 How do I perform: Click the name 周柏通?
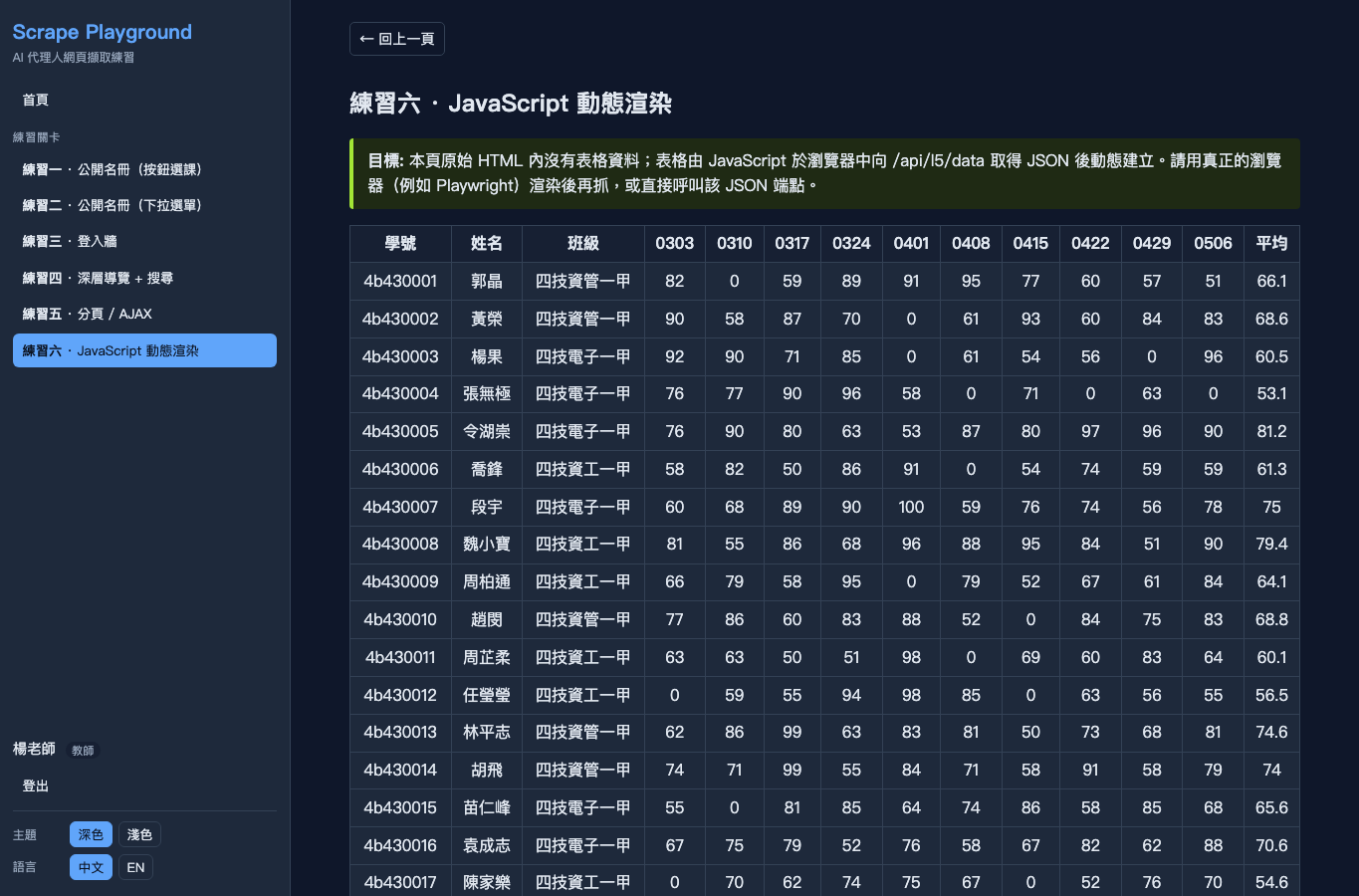click(x=487, y=581)
